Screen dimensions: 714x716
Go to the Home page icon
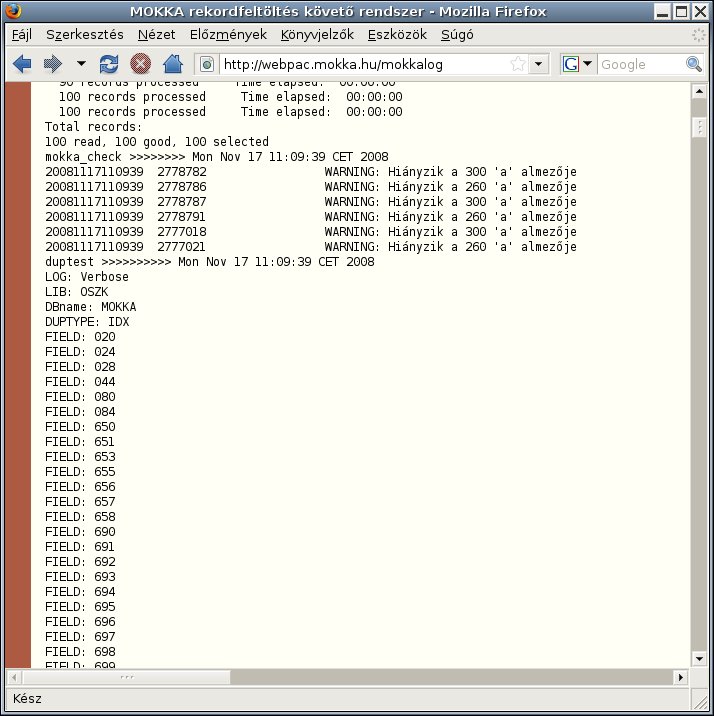[x=172, y=64]
